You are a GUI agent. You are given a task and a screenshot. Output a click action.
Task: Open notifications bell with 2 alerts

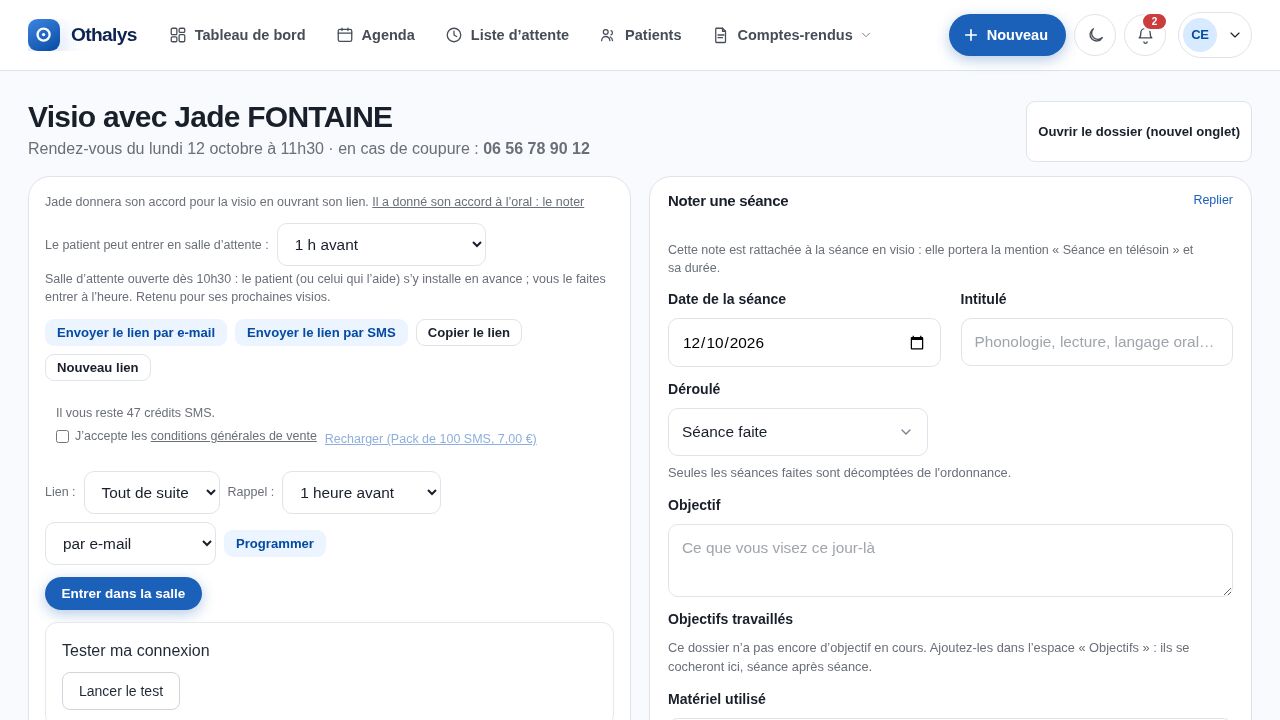pos(1145,35)
